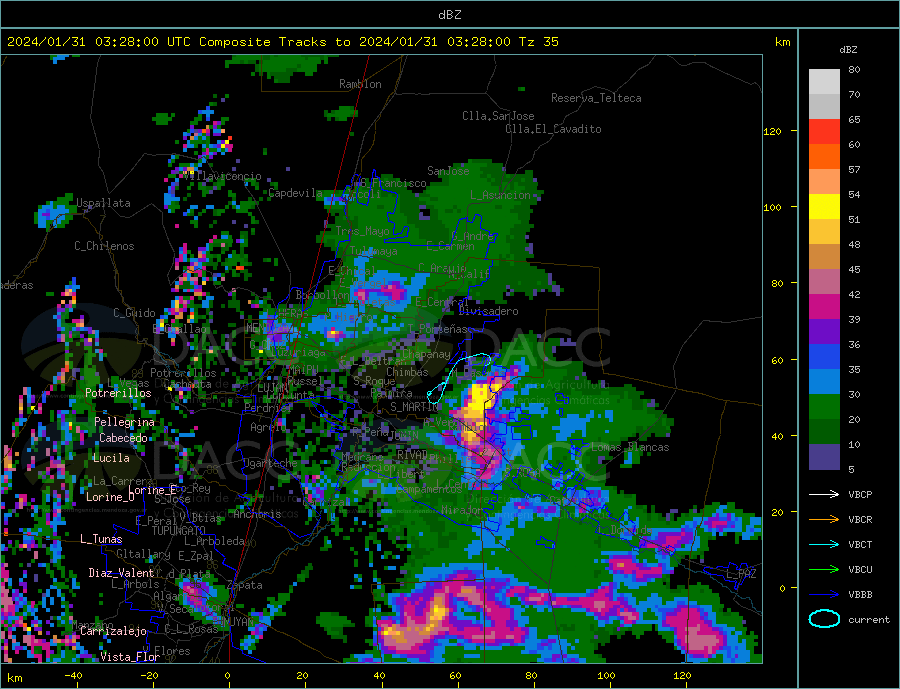Image resolution: width=900 pixels, height=689 pixels.
Task: Click the Villavicencio map label
Action: (x=222, y=176)
